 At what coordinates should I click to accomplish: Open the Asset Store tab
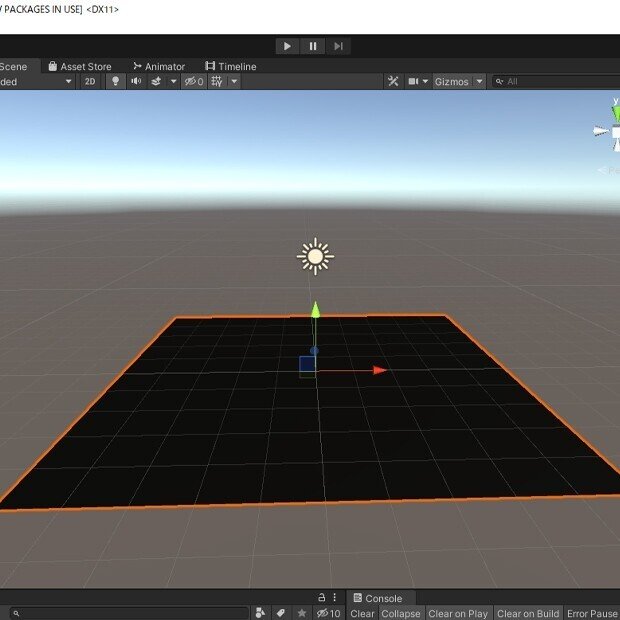point(80,66)
